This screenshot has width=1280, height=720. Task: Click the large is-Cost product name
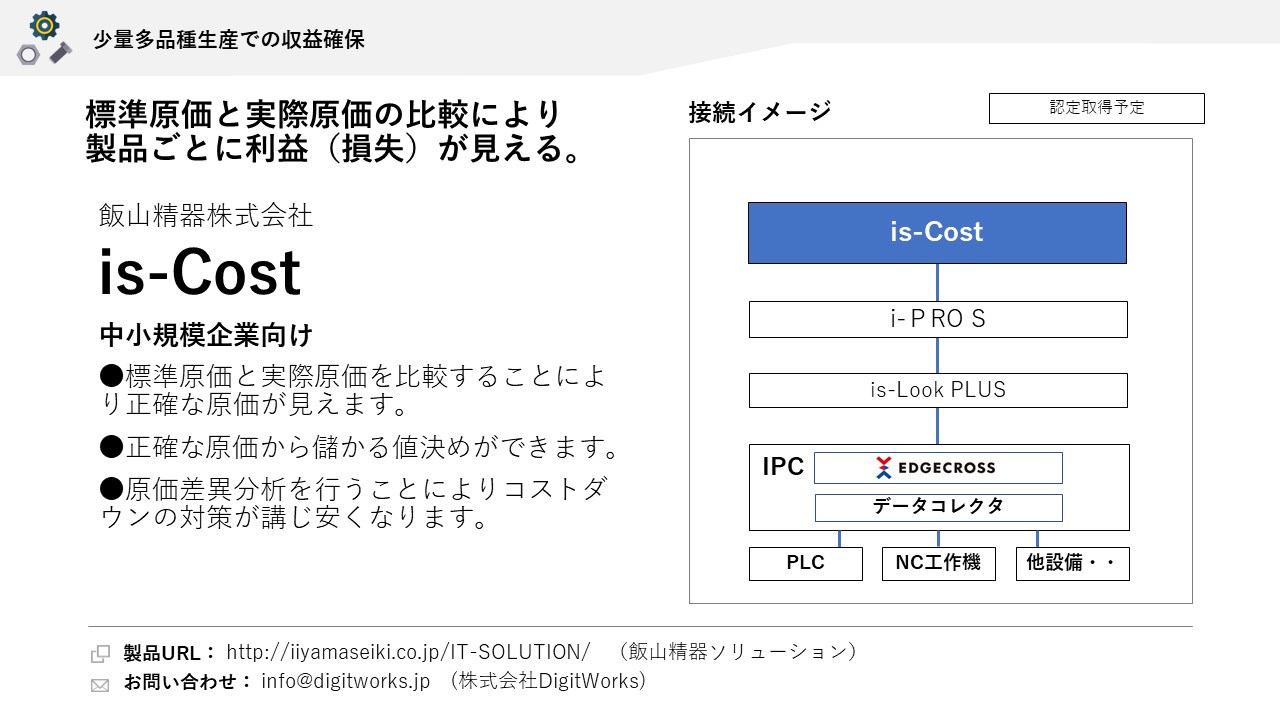pos(200,272)
